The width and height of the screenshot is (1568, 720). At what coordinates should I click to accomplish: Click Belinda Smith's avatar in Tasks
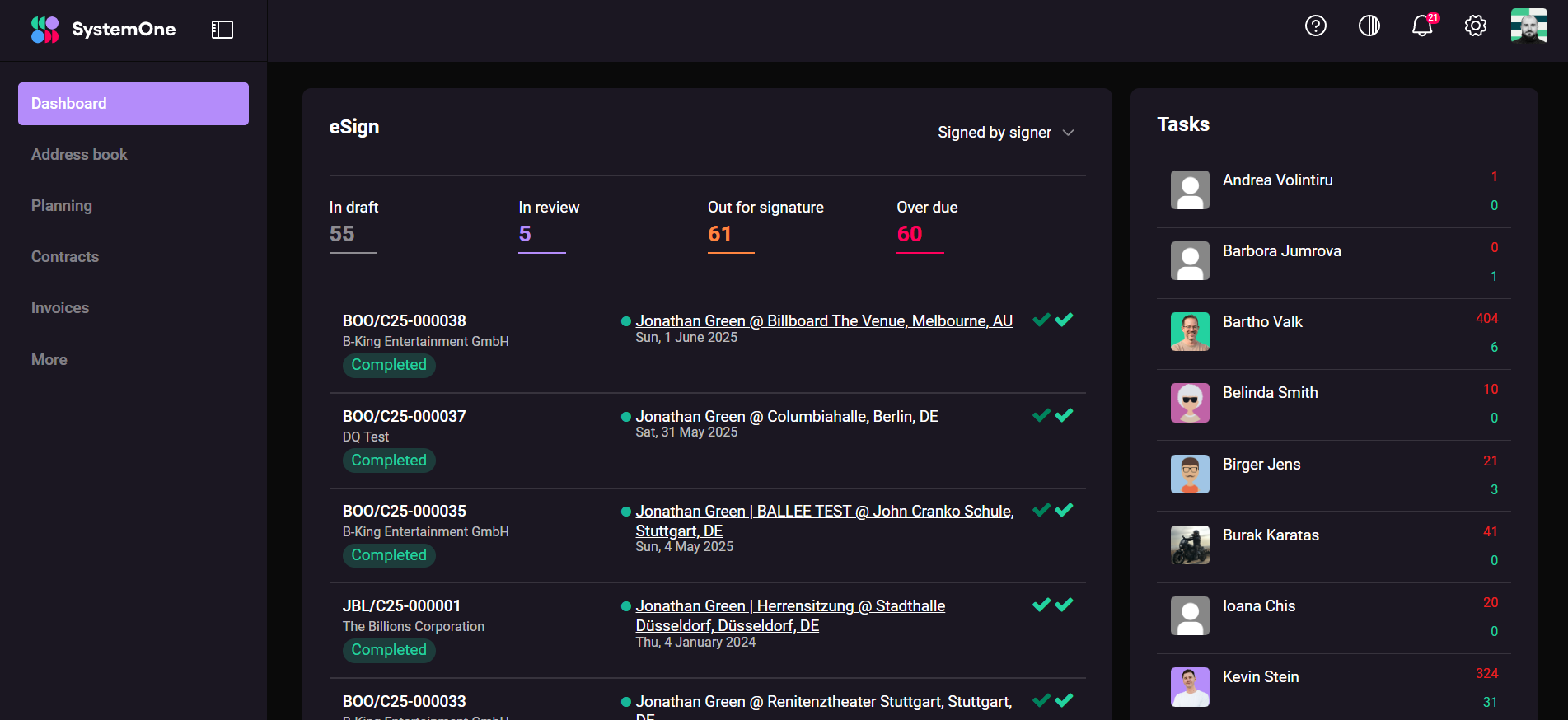[1190, 403]
